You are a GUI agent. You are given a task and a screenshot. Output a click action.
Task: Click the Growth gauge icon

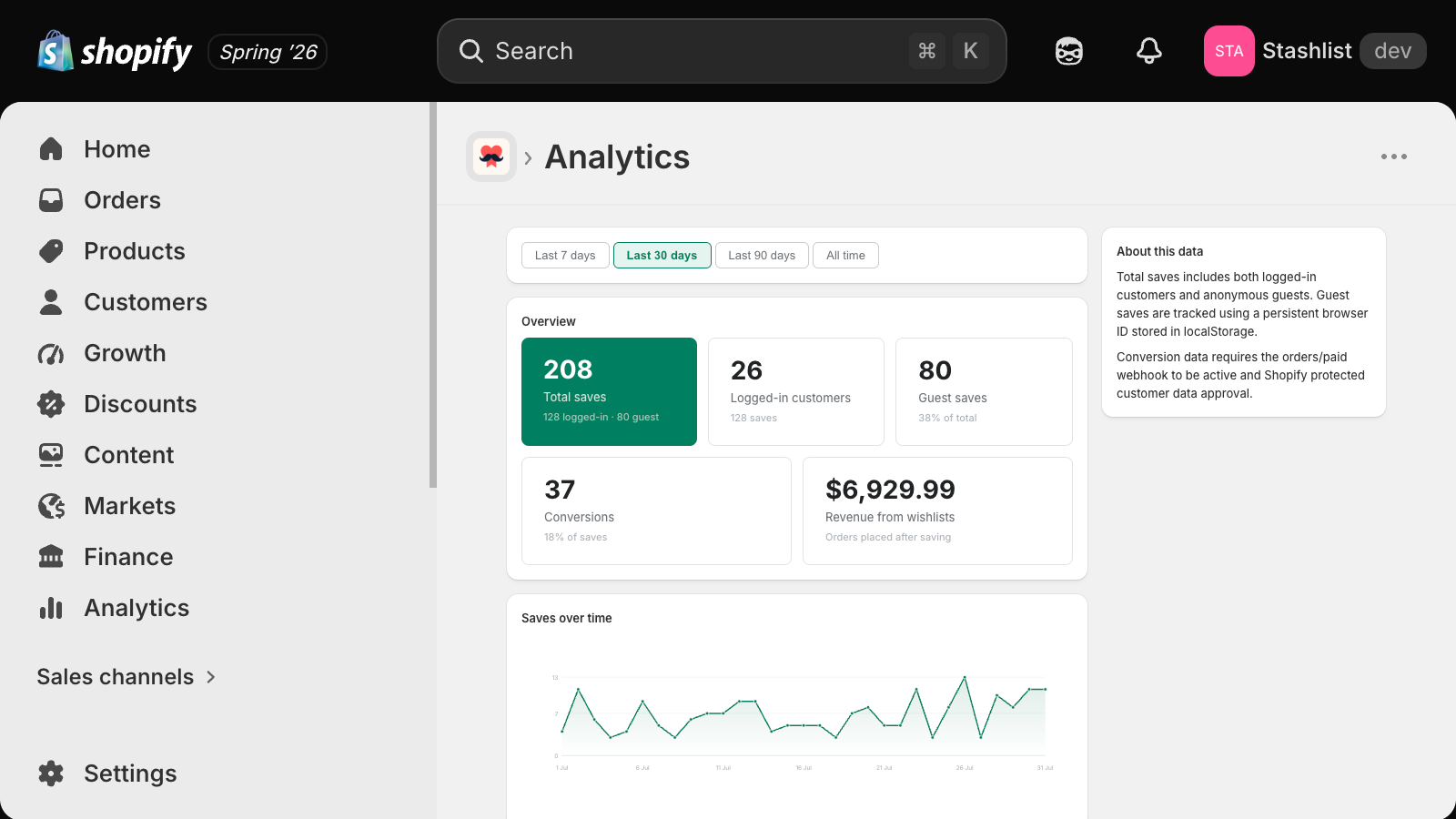click(x=51, y=353)
